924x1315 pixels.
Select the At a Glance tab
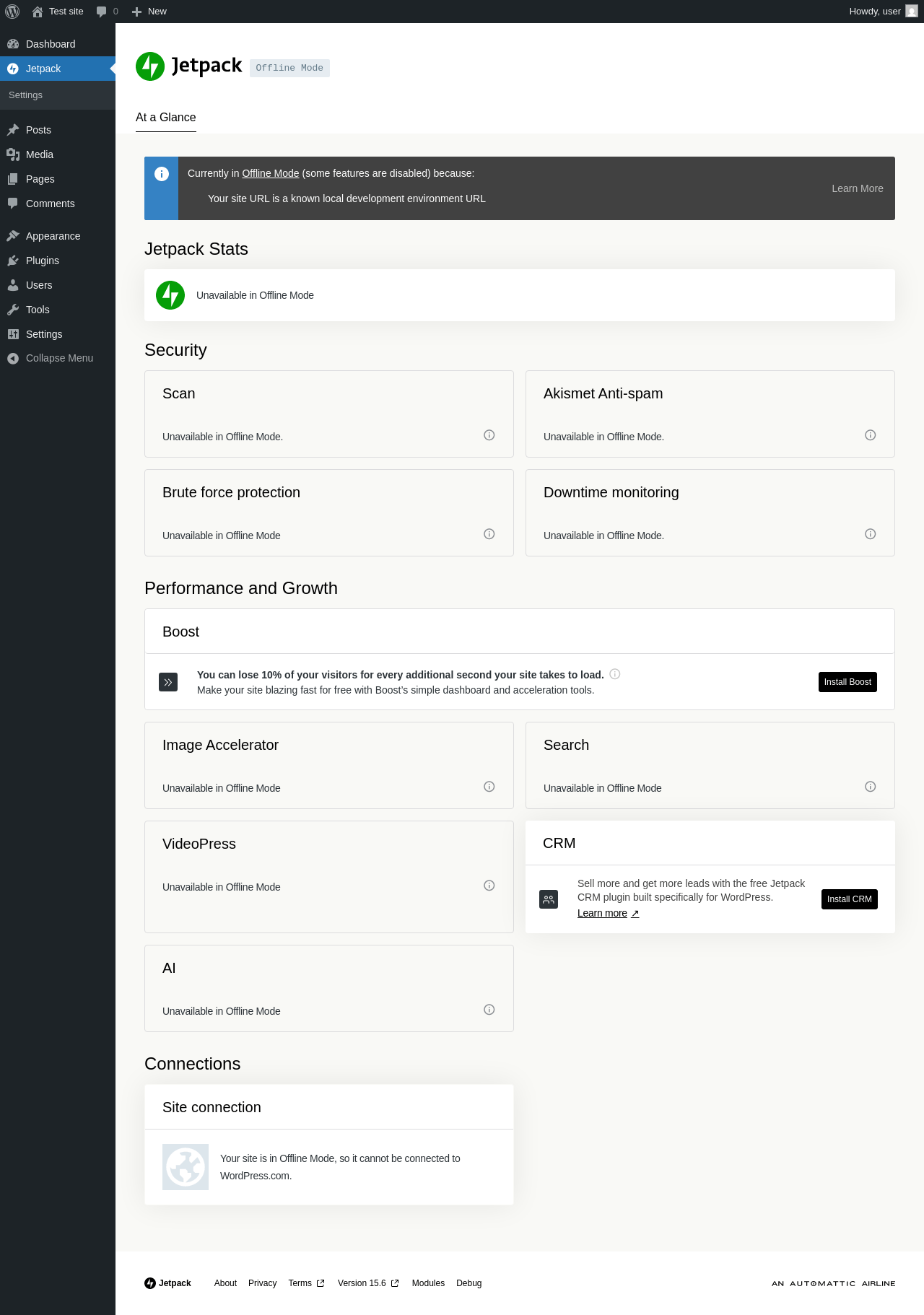[166, 118]
